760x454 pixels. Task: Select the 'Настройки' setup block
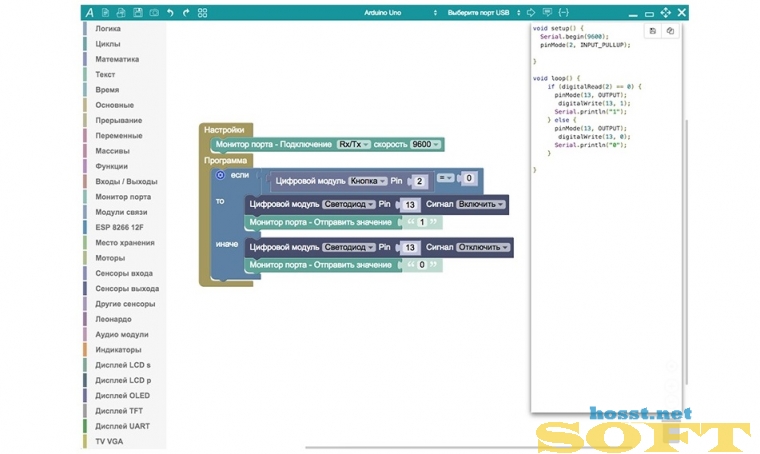click(x=224, y=130)
